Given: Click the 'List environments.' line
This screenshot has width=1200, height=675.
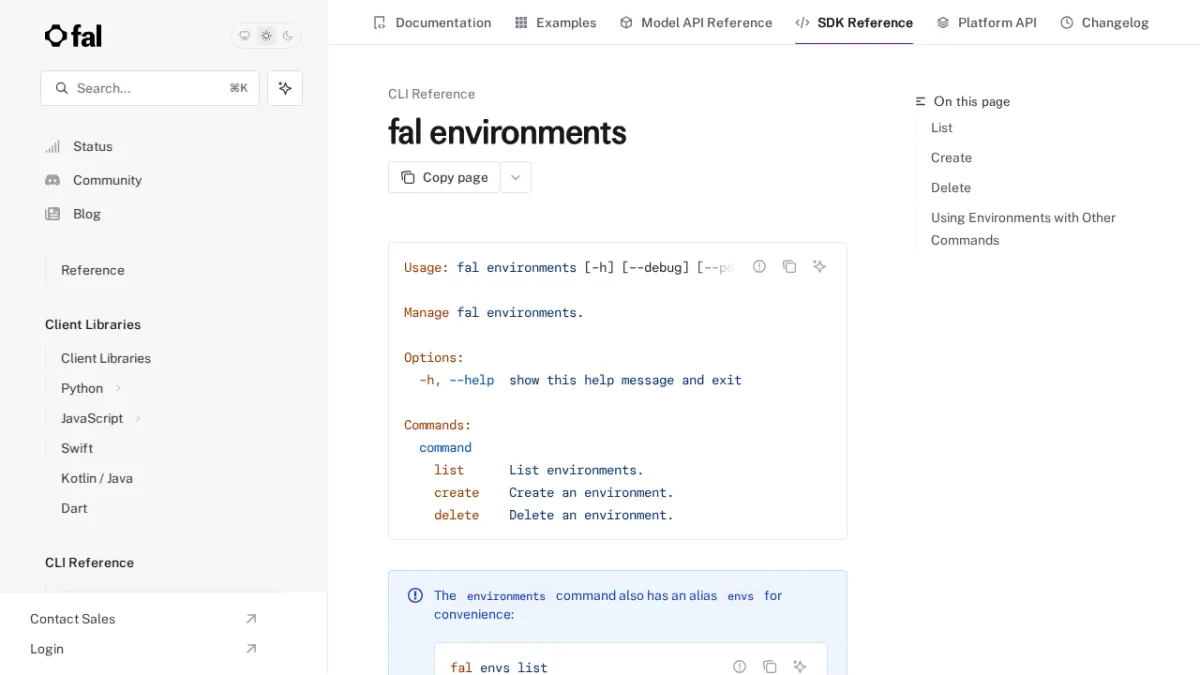Looking at the screenshot, I should (576, 470).
